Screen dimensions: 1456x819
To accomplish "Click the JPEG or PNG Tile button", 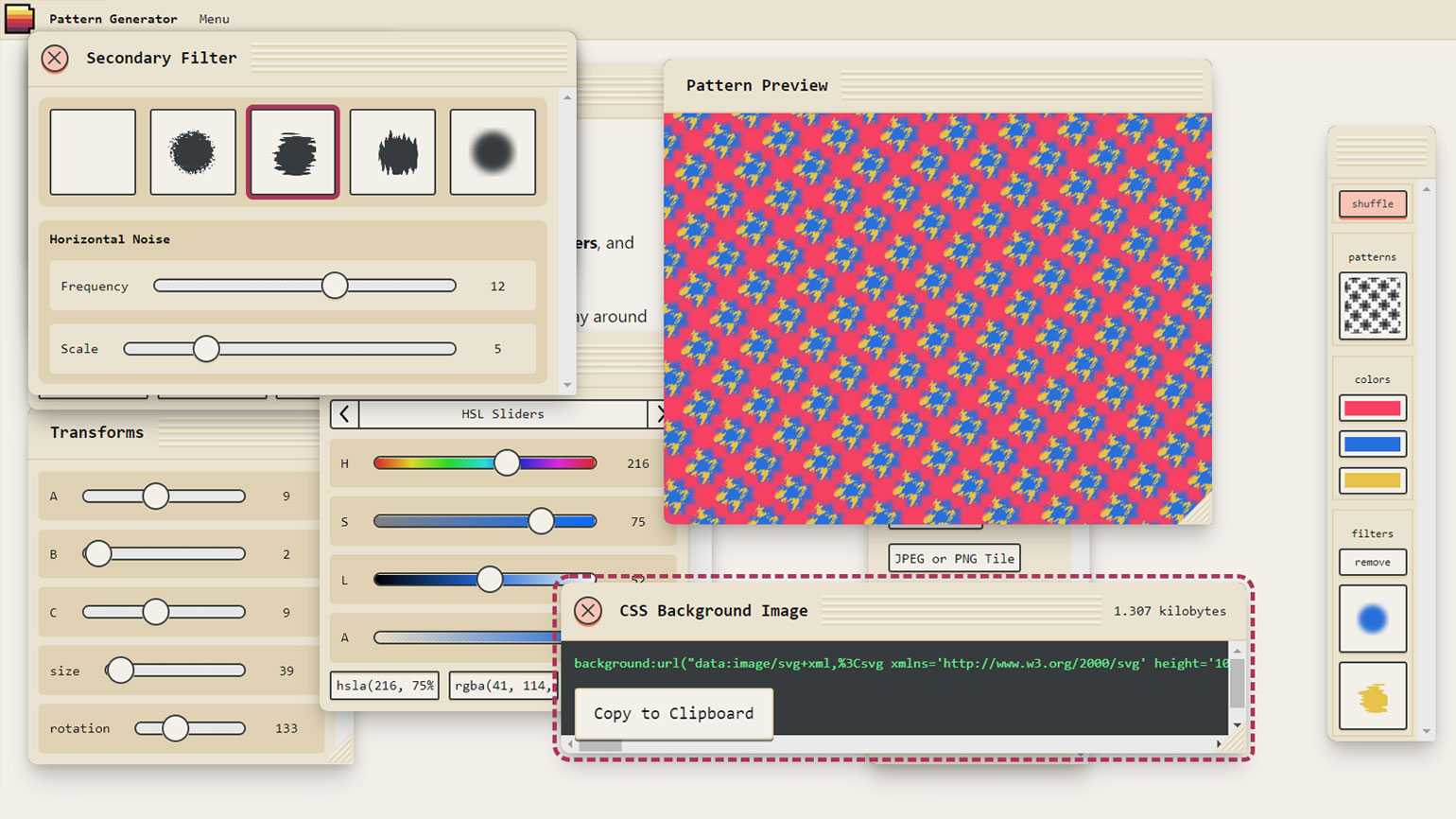I will pyautogui.click(x=954, y=558).
